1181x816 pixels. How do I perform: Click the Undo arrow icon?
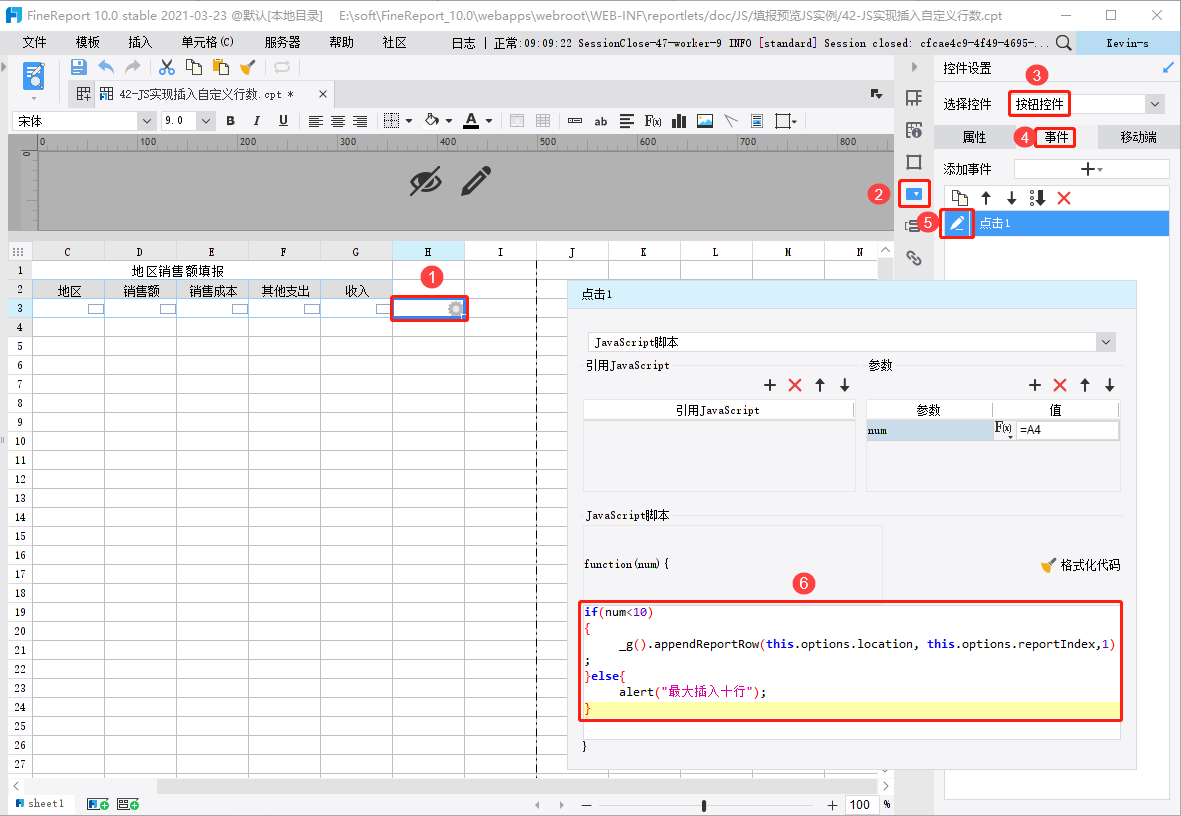106,67
